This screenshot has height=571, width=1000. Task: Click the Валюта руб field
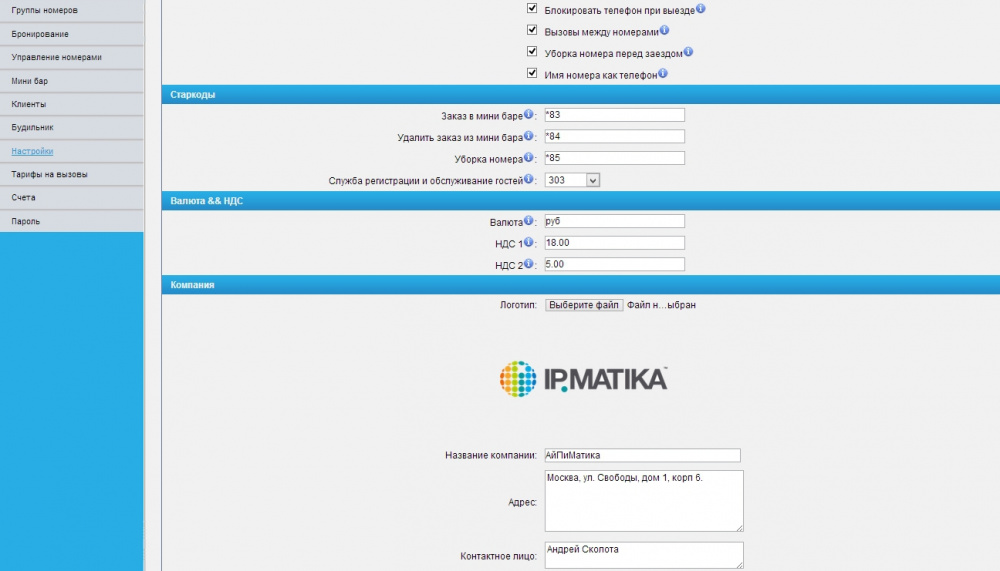click(614, 221)
